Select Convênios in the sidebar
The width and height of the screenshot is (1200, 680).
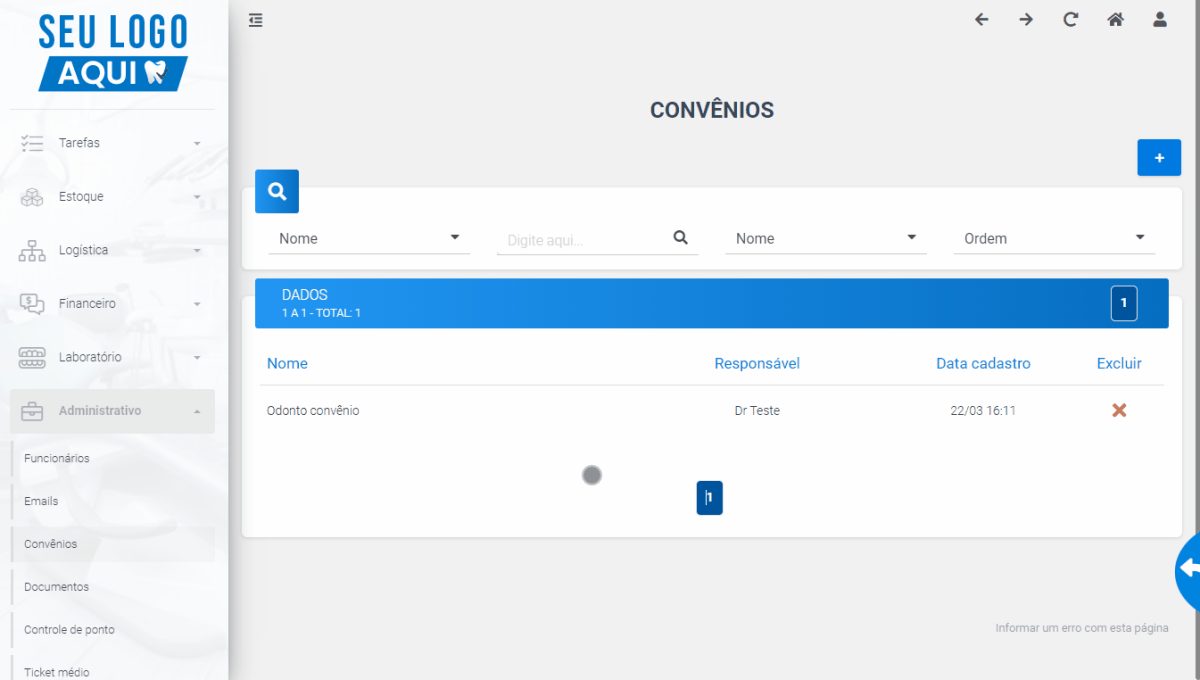[x=51, y=544]
